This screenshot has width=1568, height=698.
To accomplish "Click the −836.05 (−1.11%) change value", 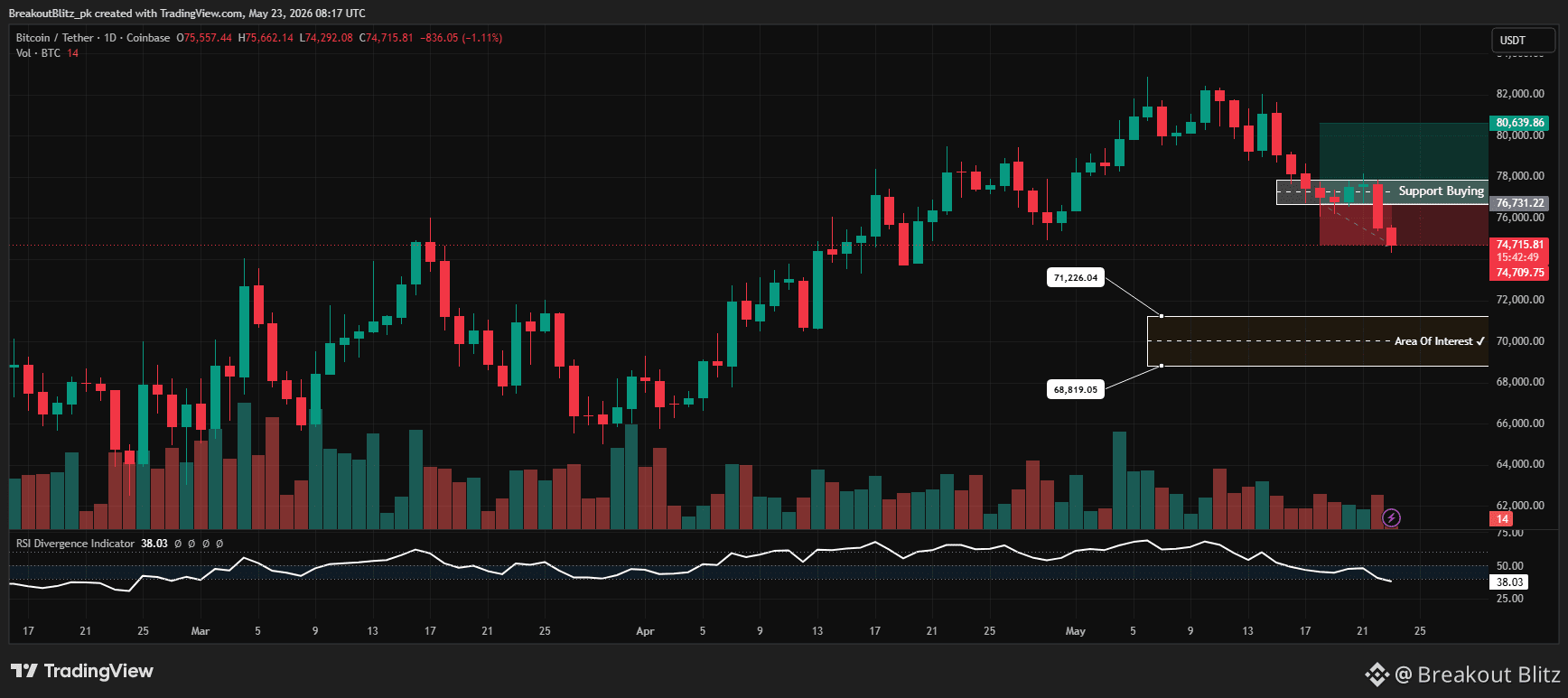I will click(x=462, y=38).
